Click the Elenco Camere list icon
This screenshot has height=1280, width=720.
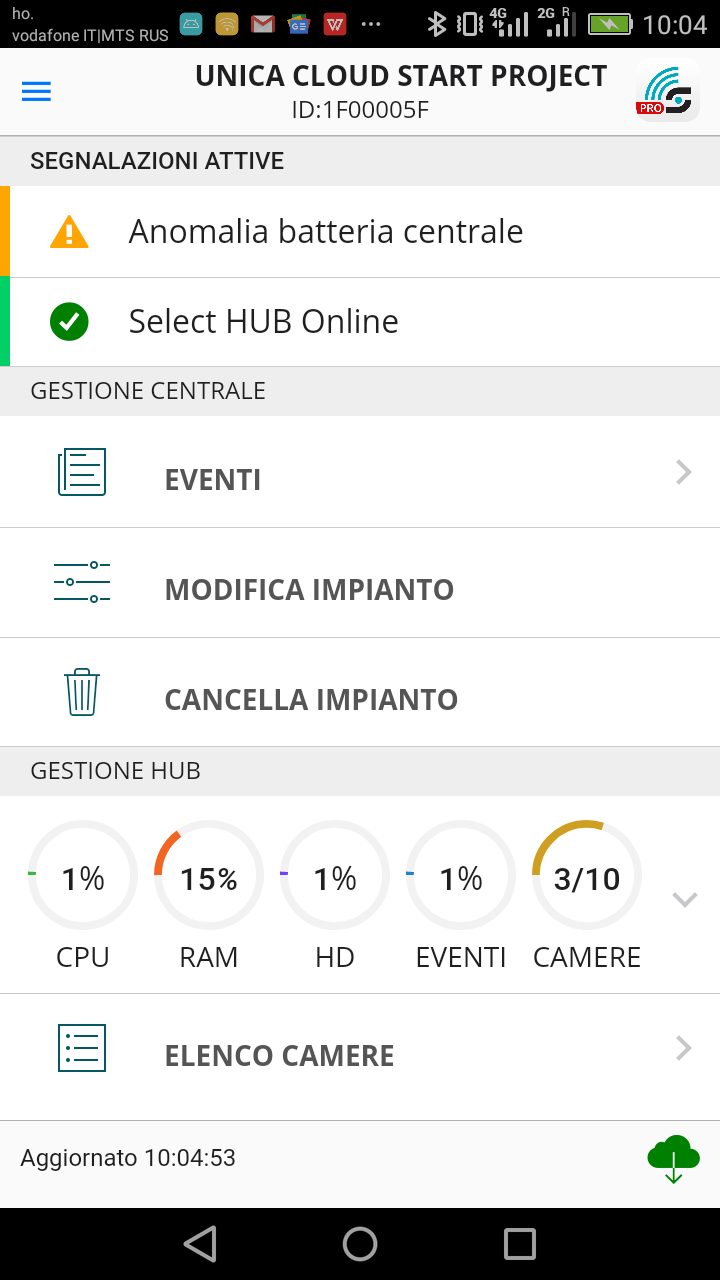pyautogui.click(x=82, y=1048)
